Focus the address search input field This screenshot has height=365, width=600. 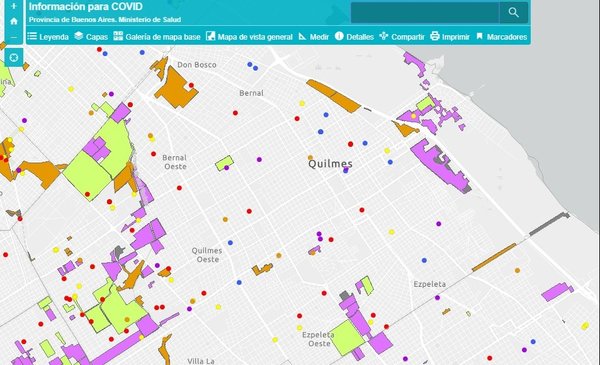(425, 12)
